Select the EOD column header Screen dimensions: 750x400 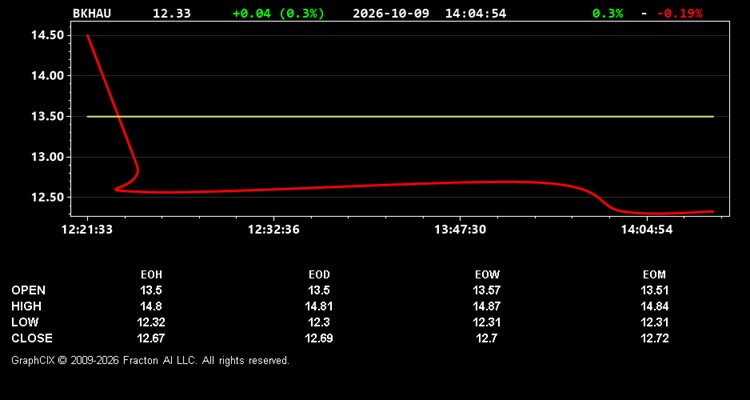click(x=319, y=275)
